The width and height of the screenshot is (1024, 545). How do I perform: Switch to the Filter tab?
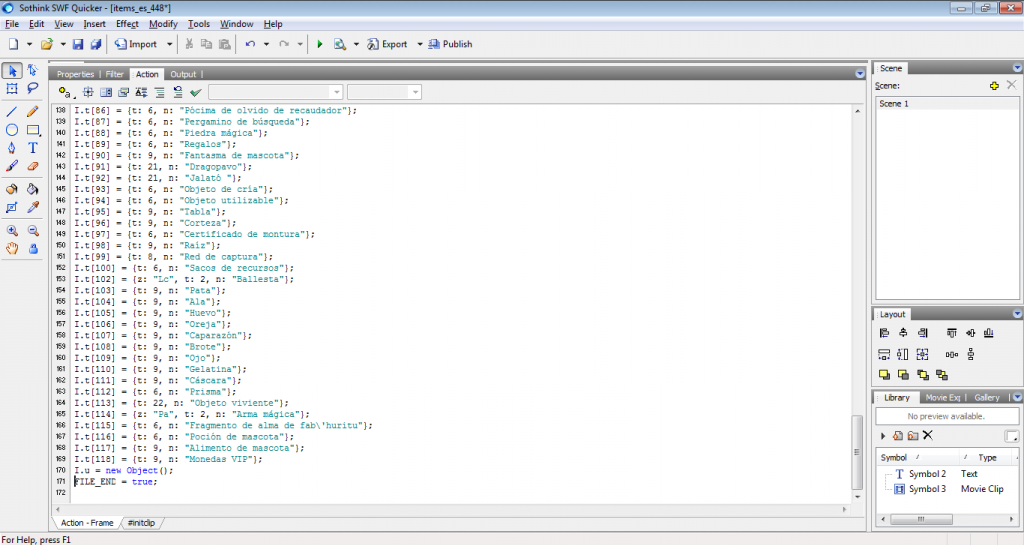click(x=114, y=74)
